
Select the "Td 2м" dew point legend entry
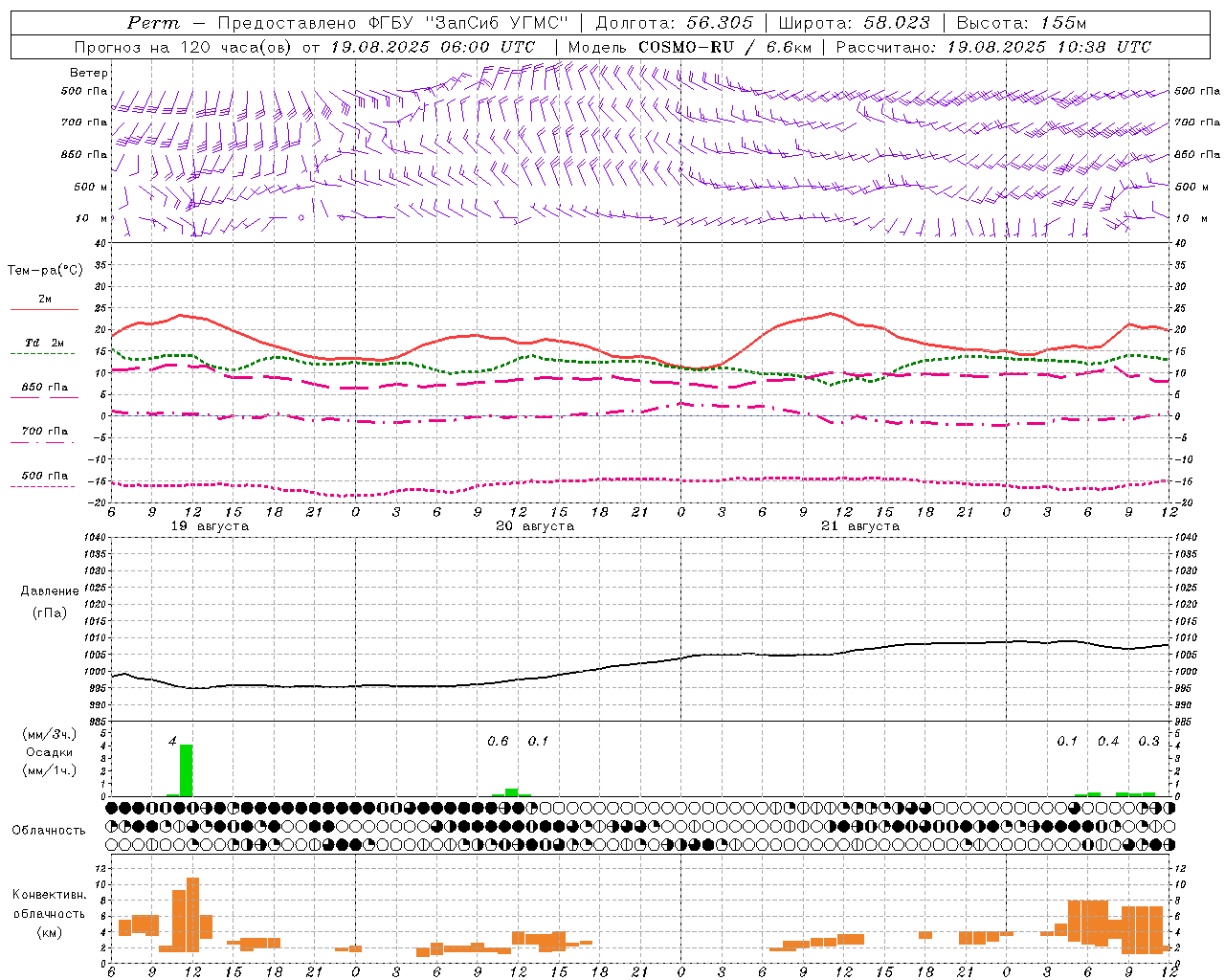[x=45, y=343]
